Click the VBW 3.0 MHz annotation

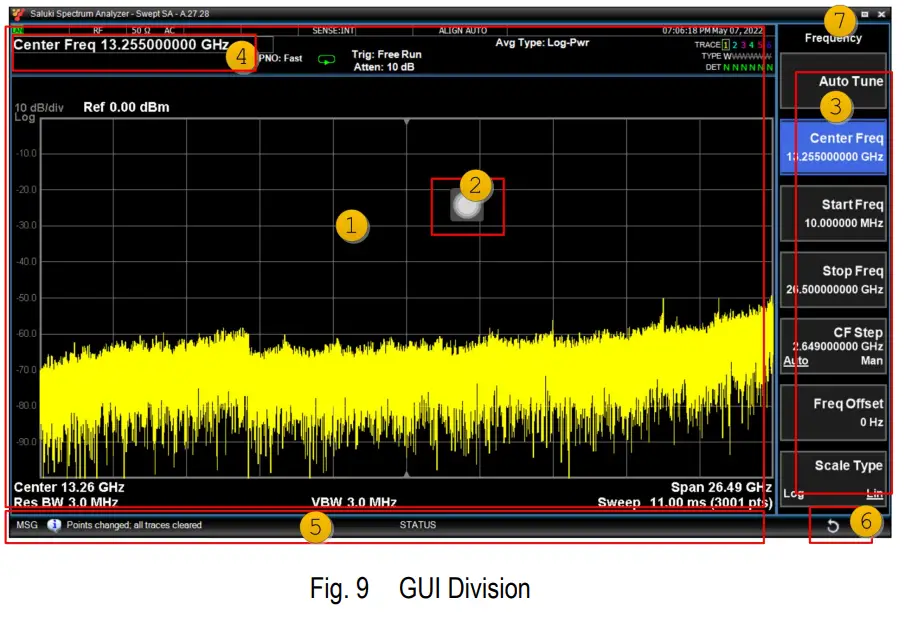(354, 502)
